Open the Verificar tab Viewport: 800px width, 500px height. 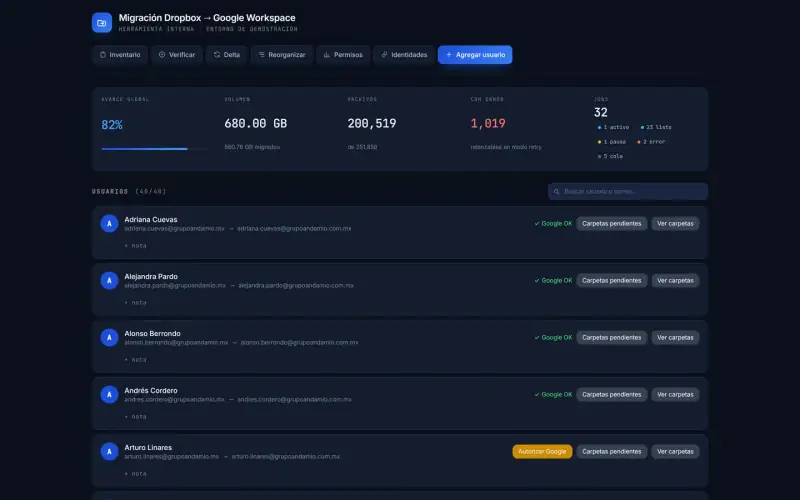coord(177,55)
